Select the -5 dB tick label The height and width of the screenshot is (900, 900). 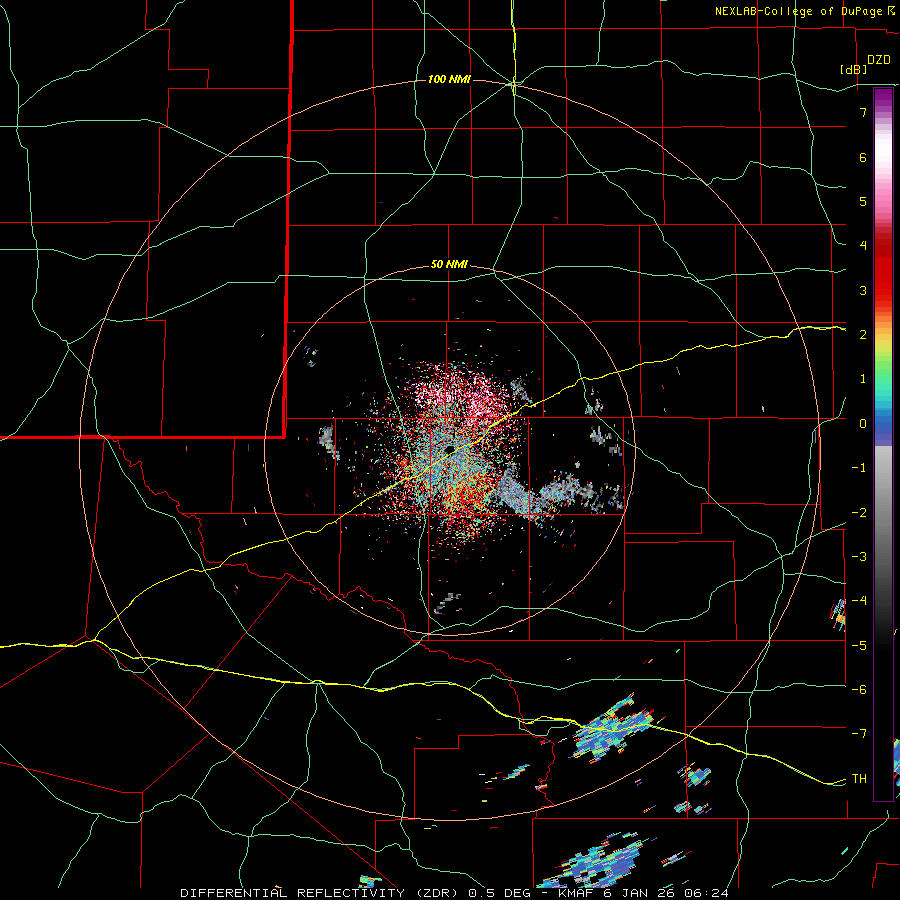[859, 646]
